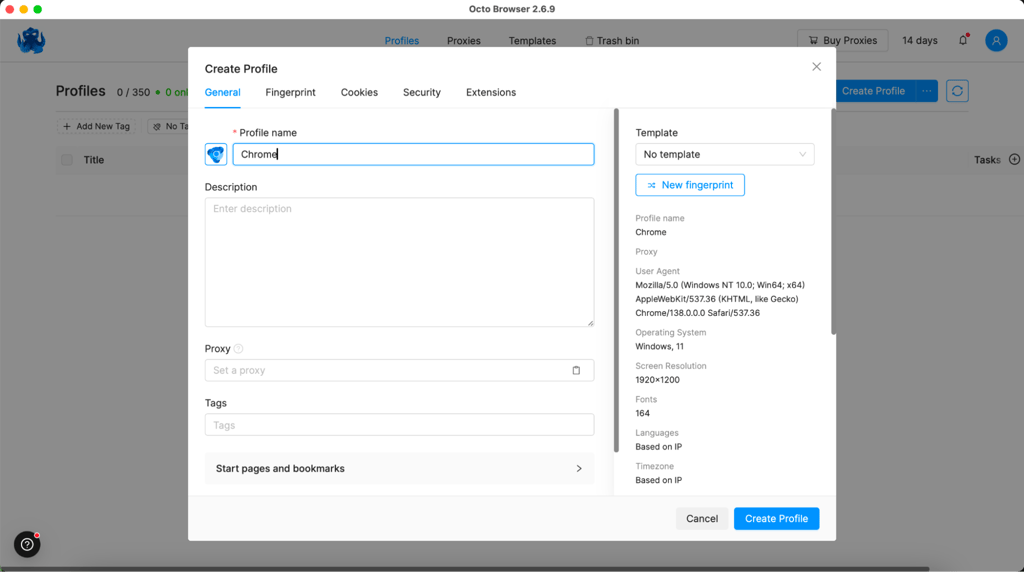Open the Trash bin page
This screenshot has width=1024, height=572.
pos(612,40)
